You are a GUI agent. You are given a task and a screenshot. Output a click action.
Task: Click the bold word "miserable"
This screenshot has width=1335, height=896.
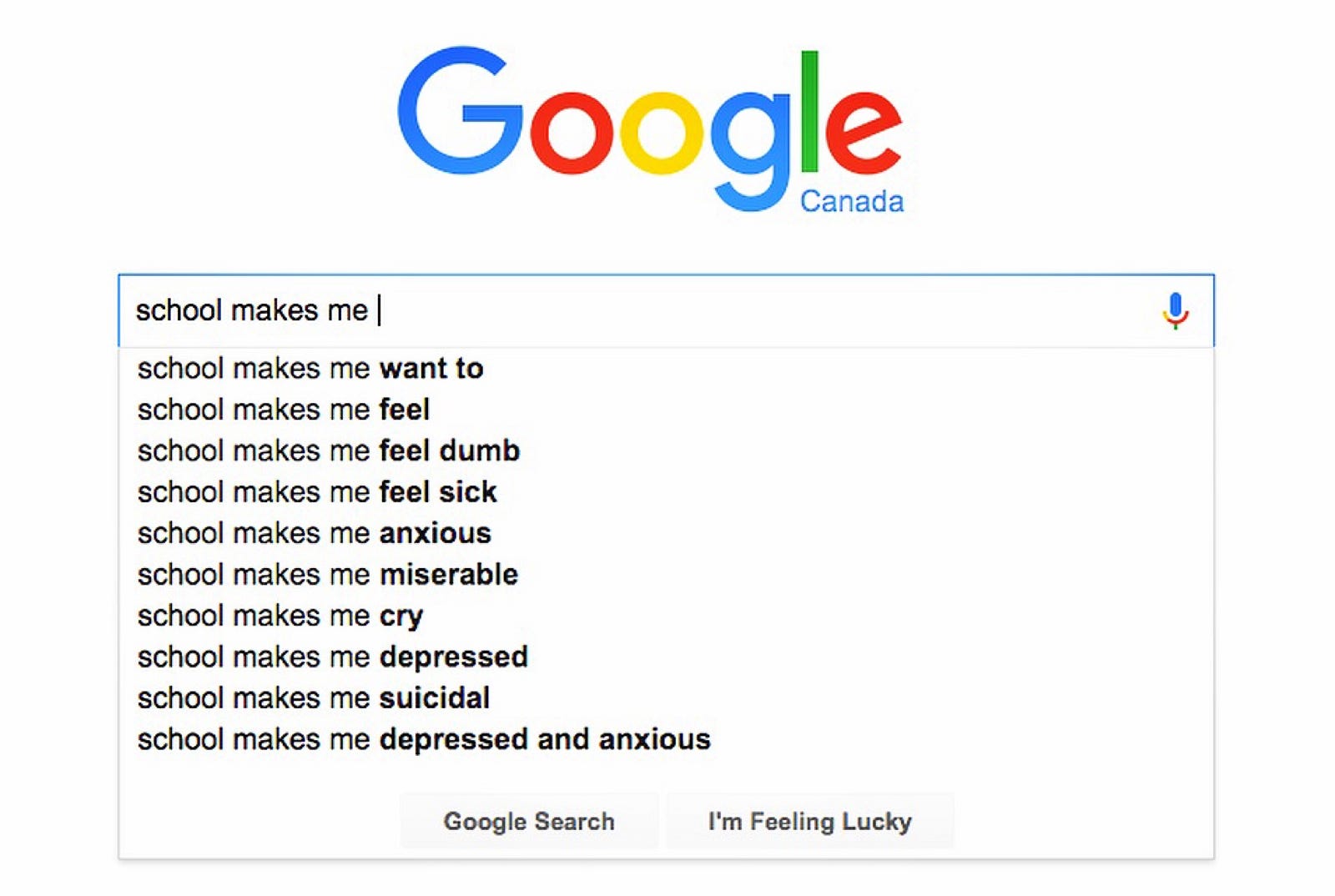449,575
